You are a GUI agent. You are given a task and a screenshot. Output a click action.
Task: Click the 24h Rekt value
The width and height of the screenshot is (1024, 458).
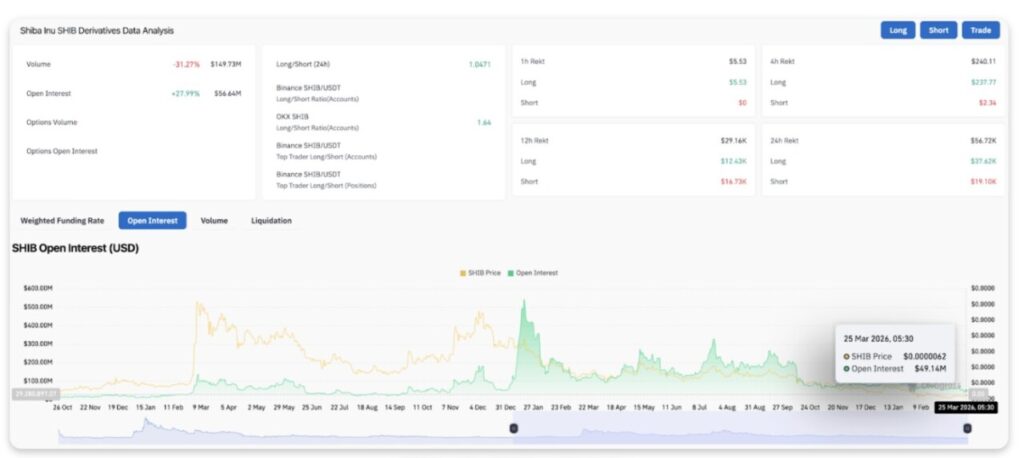tap(981, 140)
